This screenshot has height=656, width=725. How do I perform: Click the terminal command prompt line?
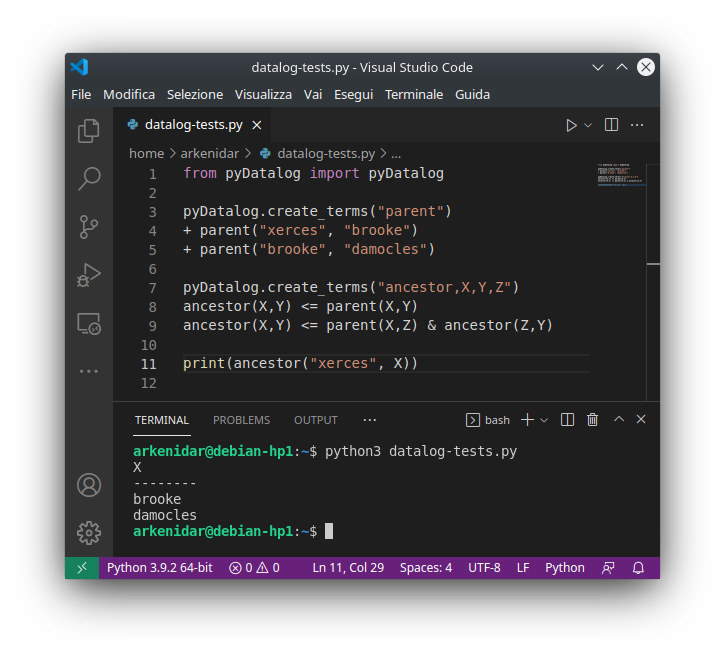point(325,451)
